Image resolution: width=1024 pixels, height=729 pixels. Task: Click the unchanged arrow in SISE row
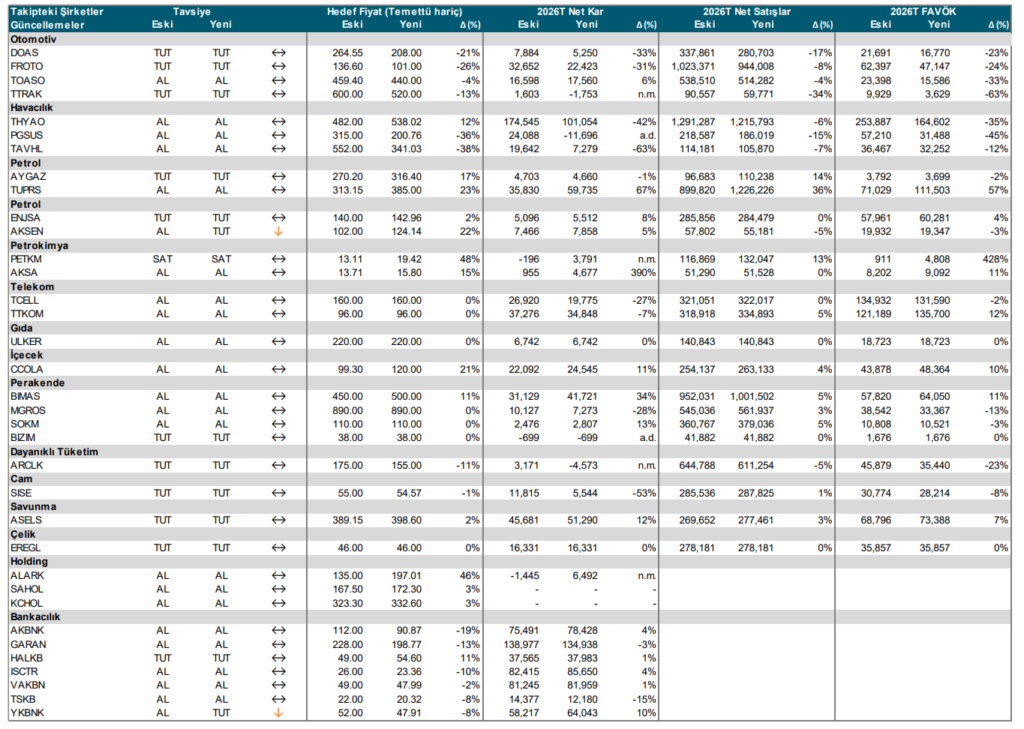point(279,494)
